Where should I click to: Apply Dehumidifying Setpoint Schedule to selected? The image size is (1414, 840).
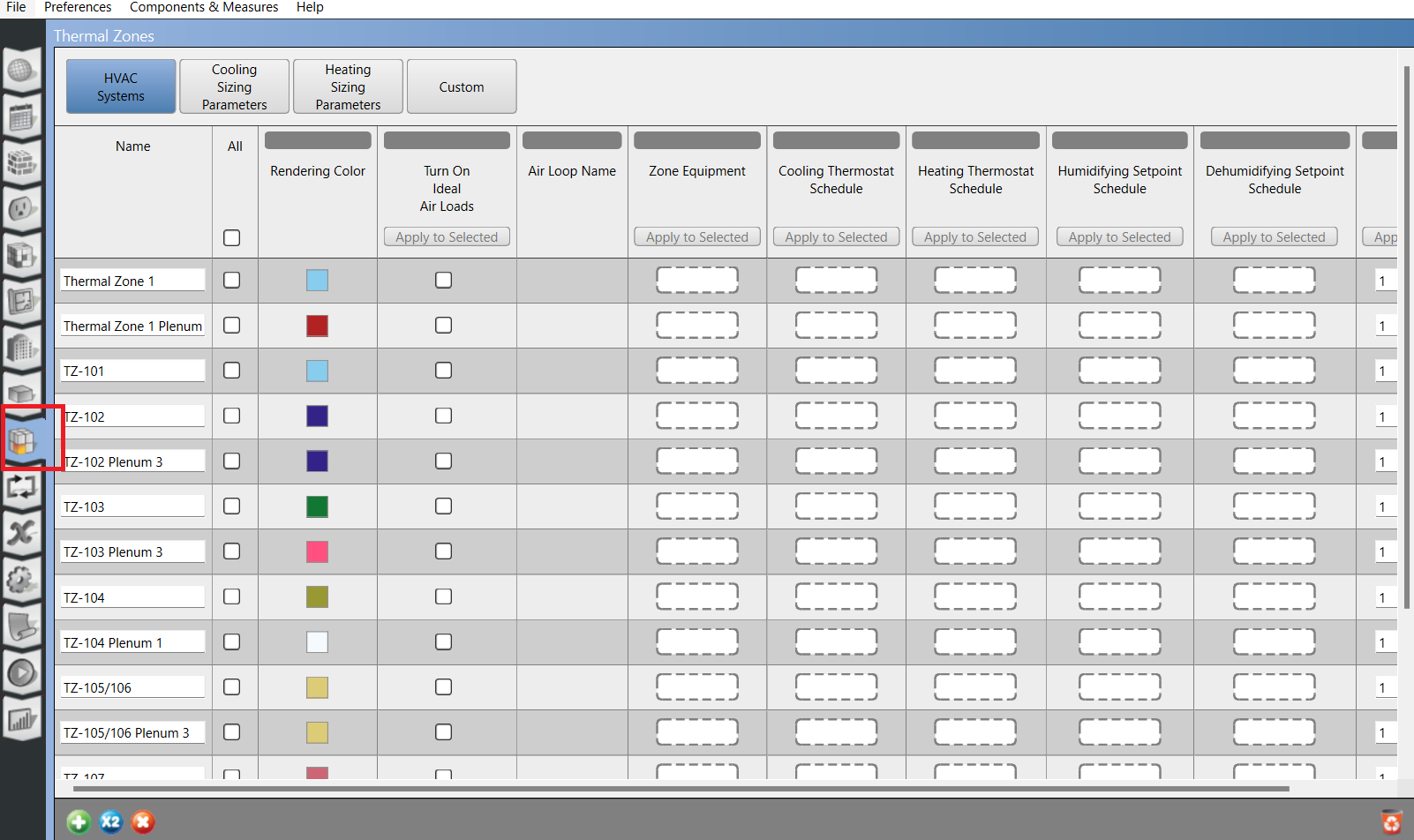[1275, 236]
